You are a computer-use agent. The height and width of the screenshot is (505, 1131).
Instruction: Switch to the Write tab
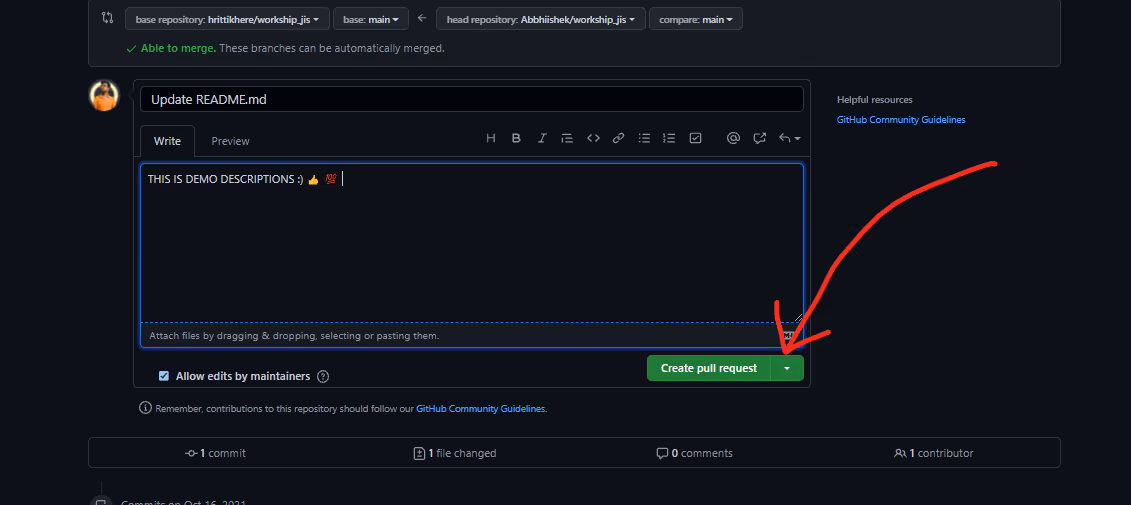click(167, 141)
